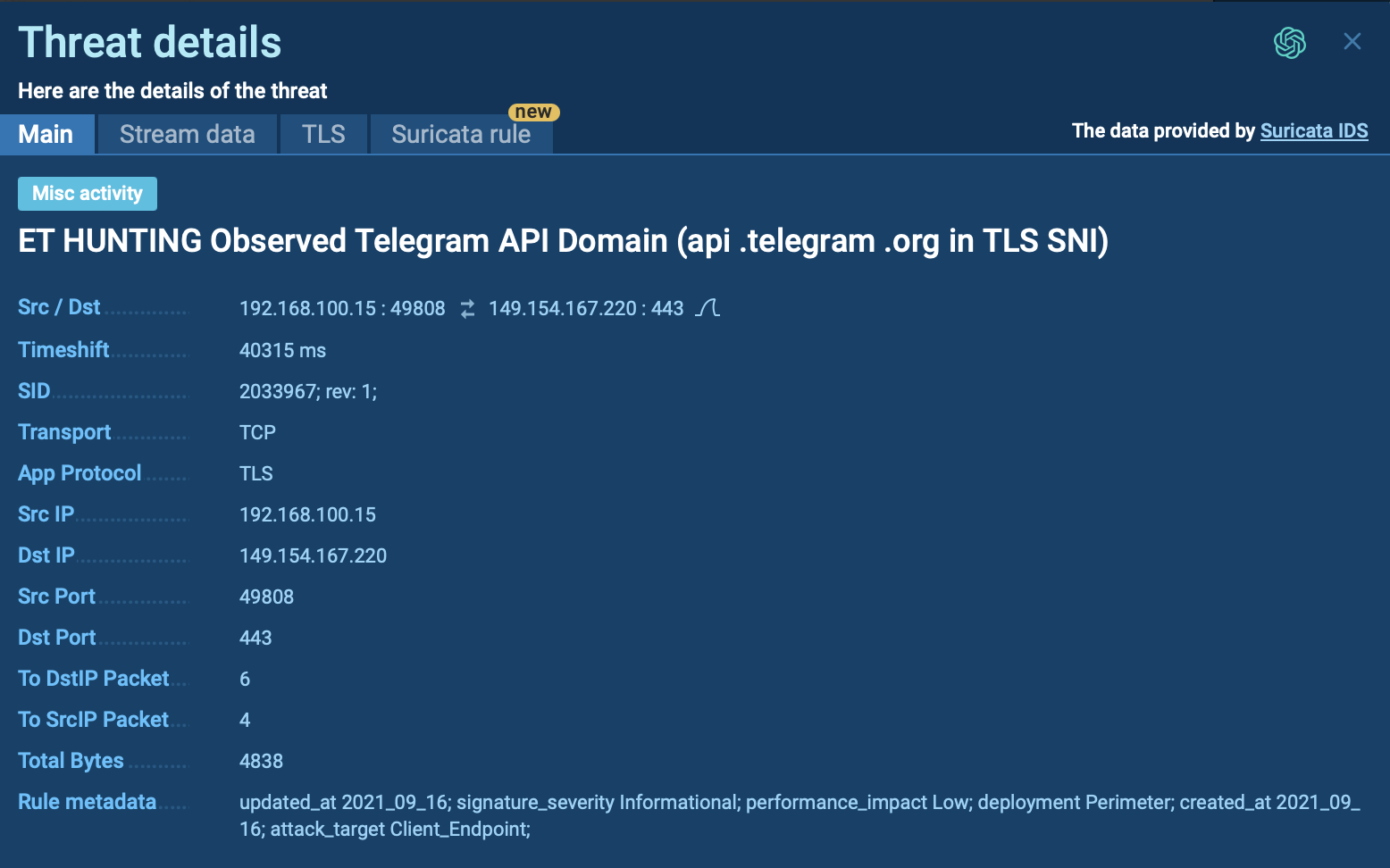Click the Rule metadata field label
This screenshot has width=1390, height=868.
click(87, 802)
